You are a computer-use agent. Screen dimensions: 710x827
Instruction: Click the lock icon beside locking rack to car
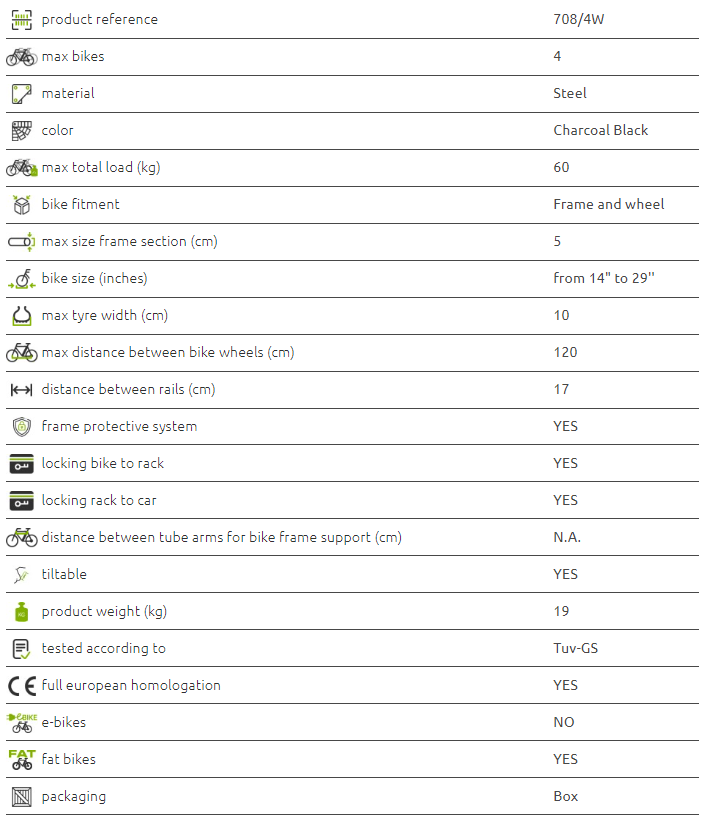point(21,501)
